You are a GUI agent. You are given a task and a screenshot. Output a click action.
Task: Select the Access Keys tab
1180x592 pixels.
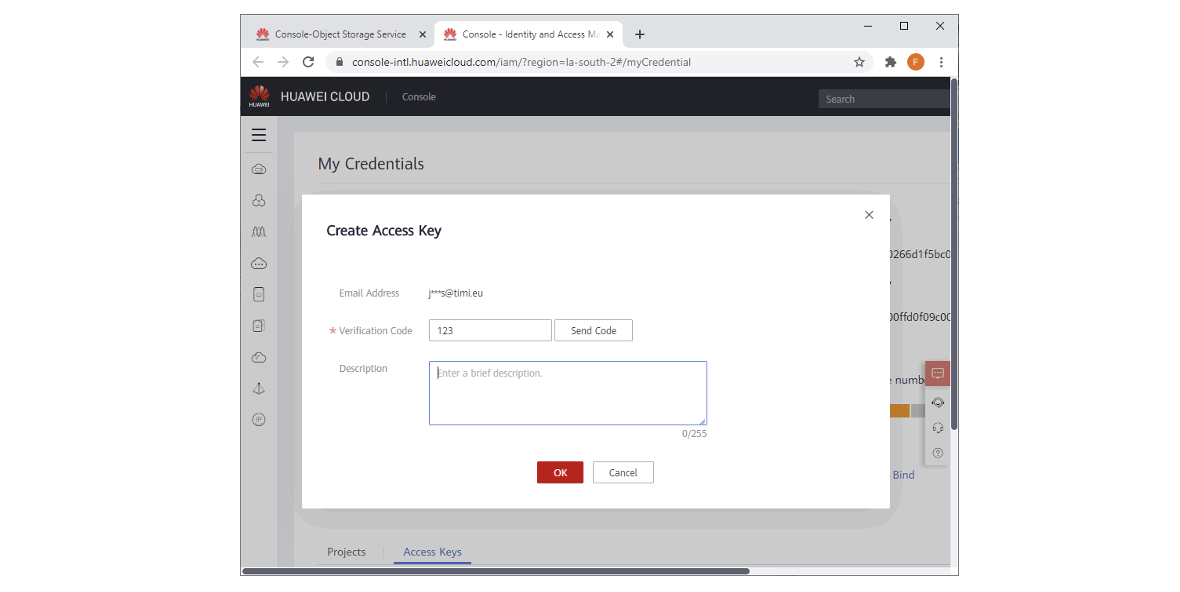[432, 552]
